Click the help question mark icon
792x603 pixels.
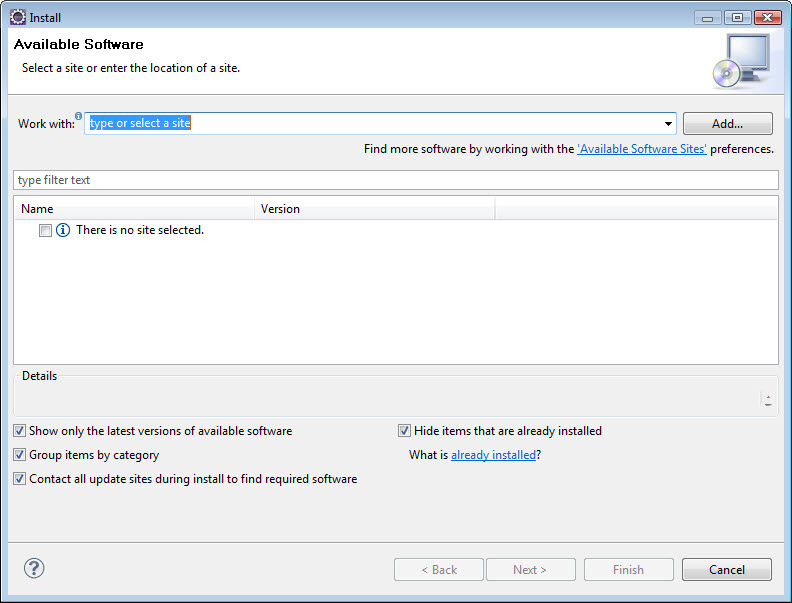tap(34, 568)
